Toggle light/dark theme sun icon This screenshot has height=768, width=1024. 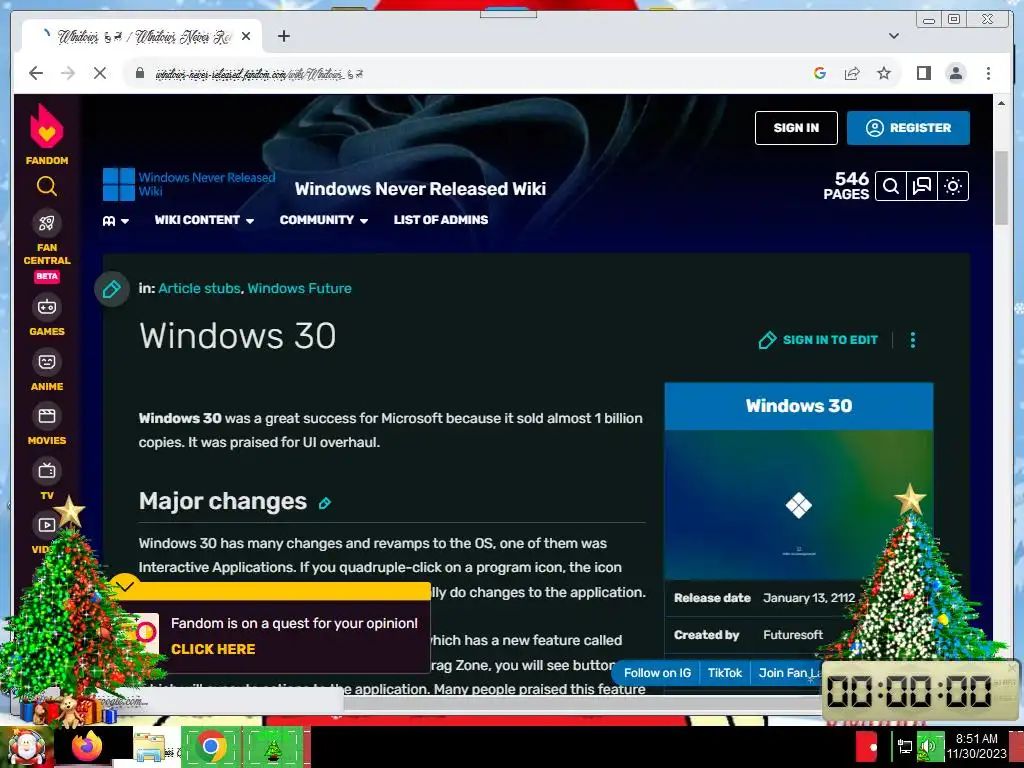tap(953, 187)
